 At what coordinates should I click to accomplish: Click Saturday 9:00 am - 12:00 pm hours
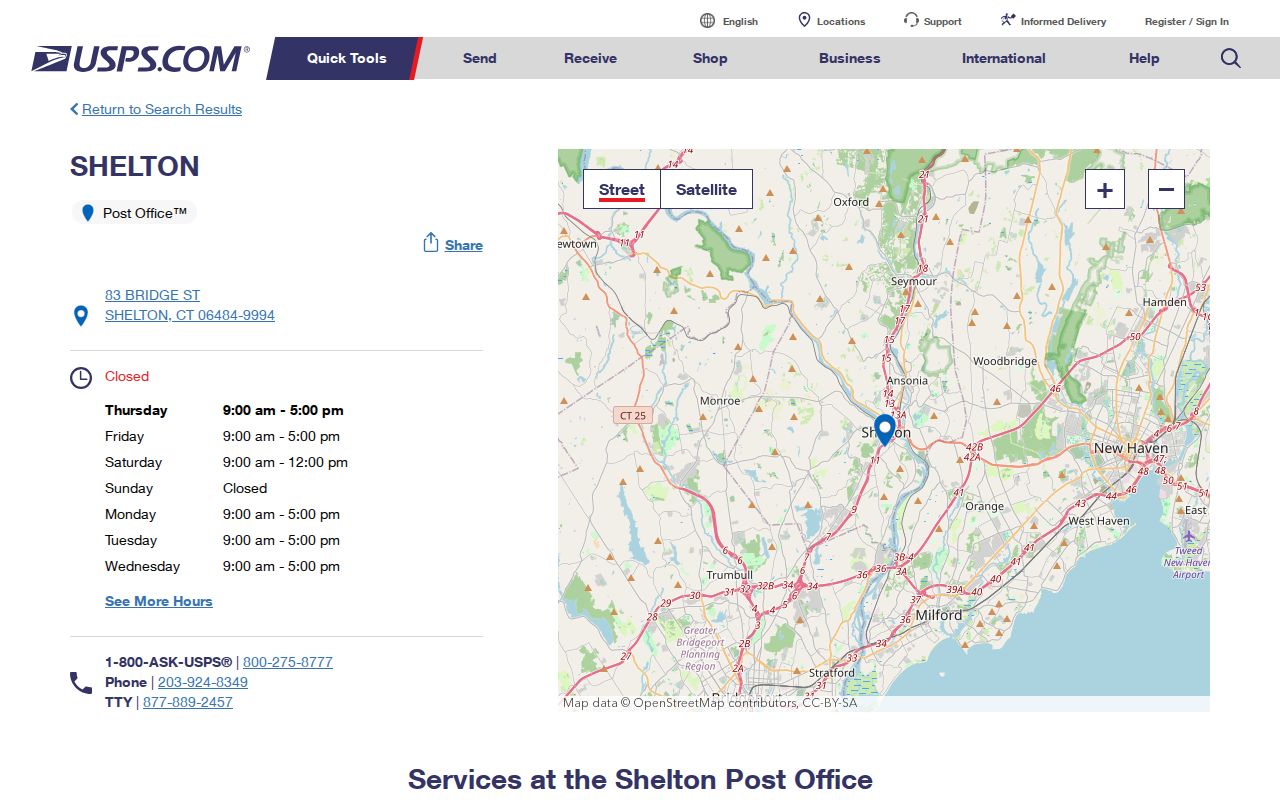[x=285, y=462]
